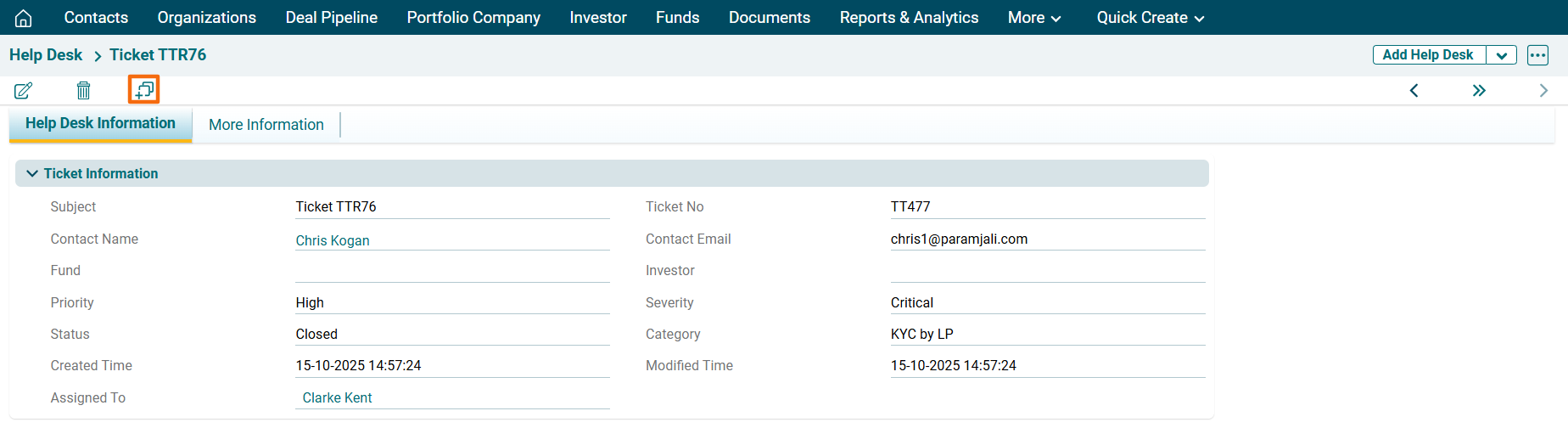
Task: Open the three-dots more options icon
Action: pos(1537,55)
